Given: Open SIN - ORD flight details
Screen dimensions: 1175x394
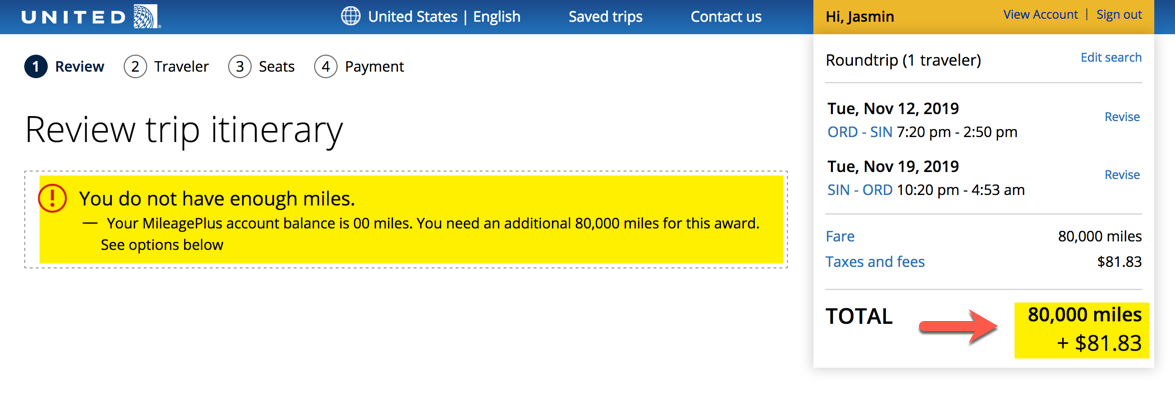Looking at the screenshot, I should (860, 190).
